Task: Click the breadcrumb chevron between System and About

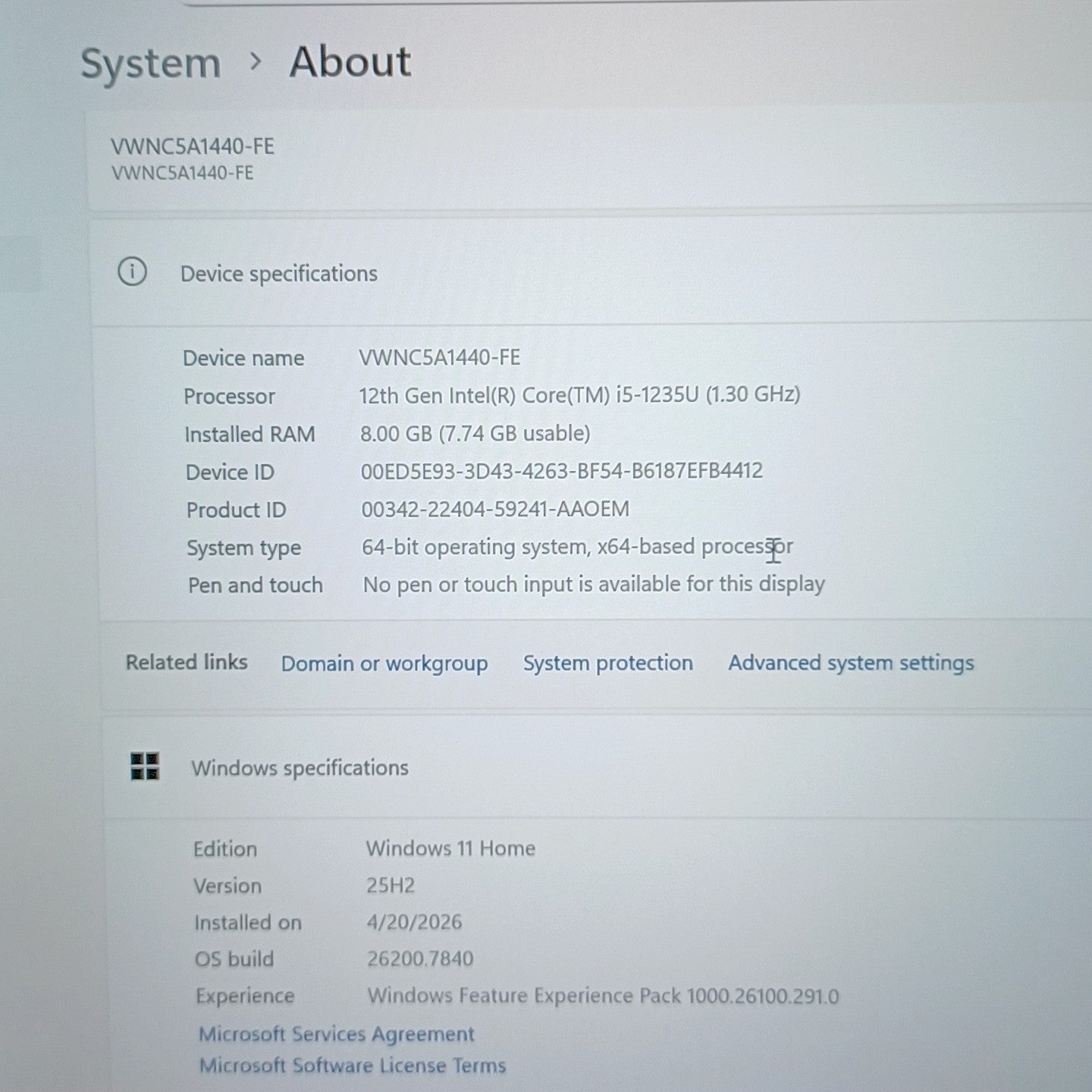Action: [256, 62]
